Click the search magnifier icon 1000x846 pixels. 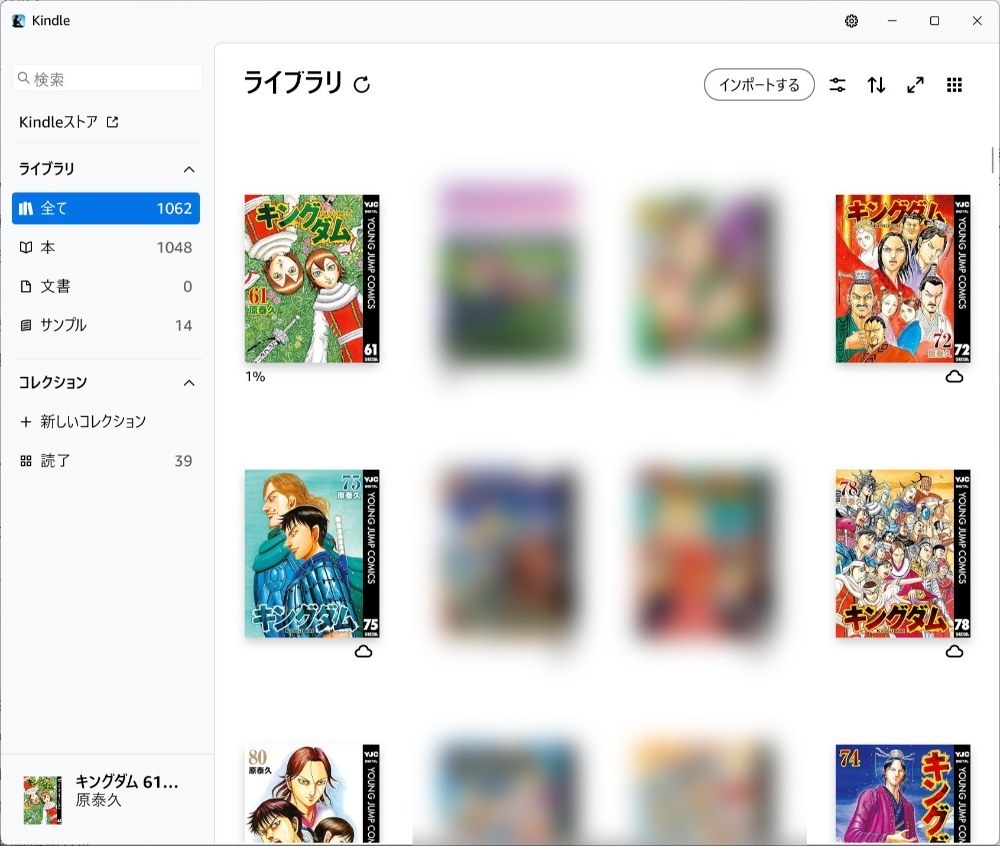click(24, 78)
